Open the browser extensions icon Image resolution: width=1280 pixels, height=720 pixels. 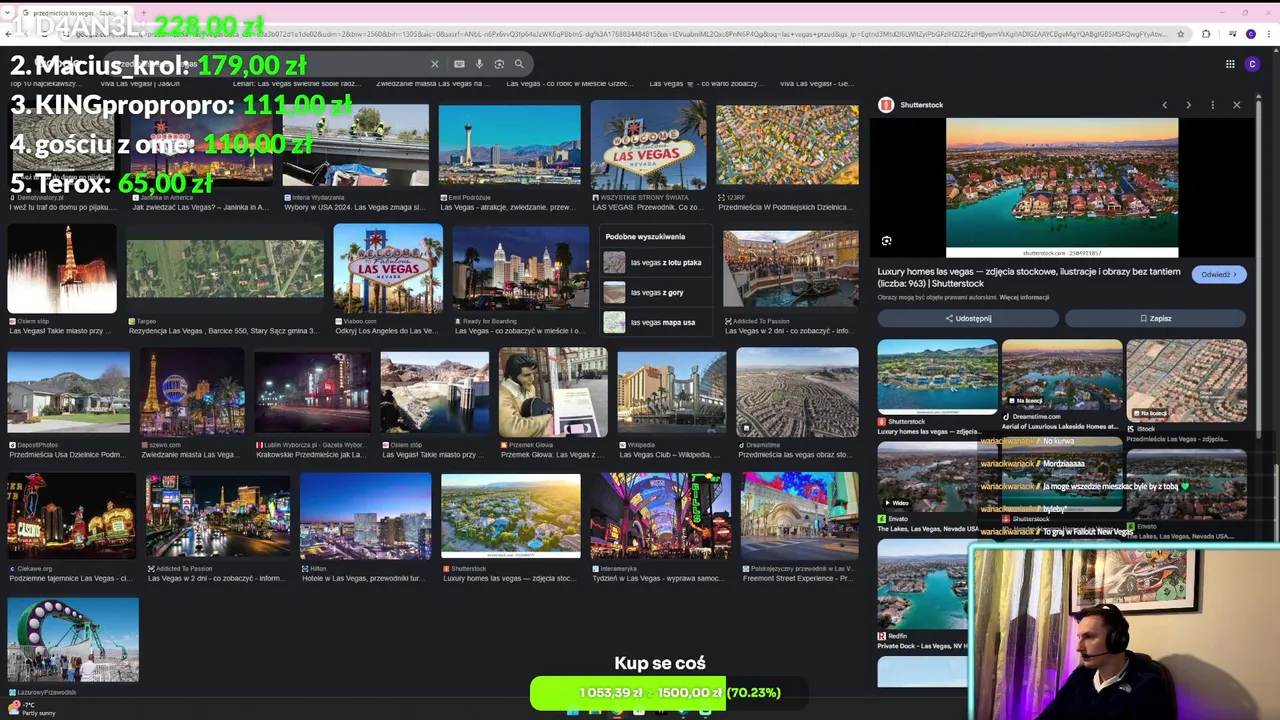[x=1206, y=34]
